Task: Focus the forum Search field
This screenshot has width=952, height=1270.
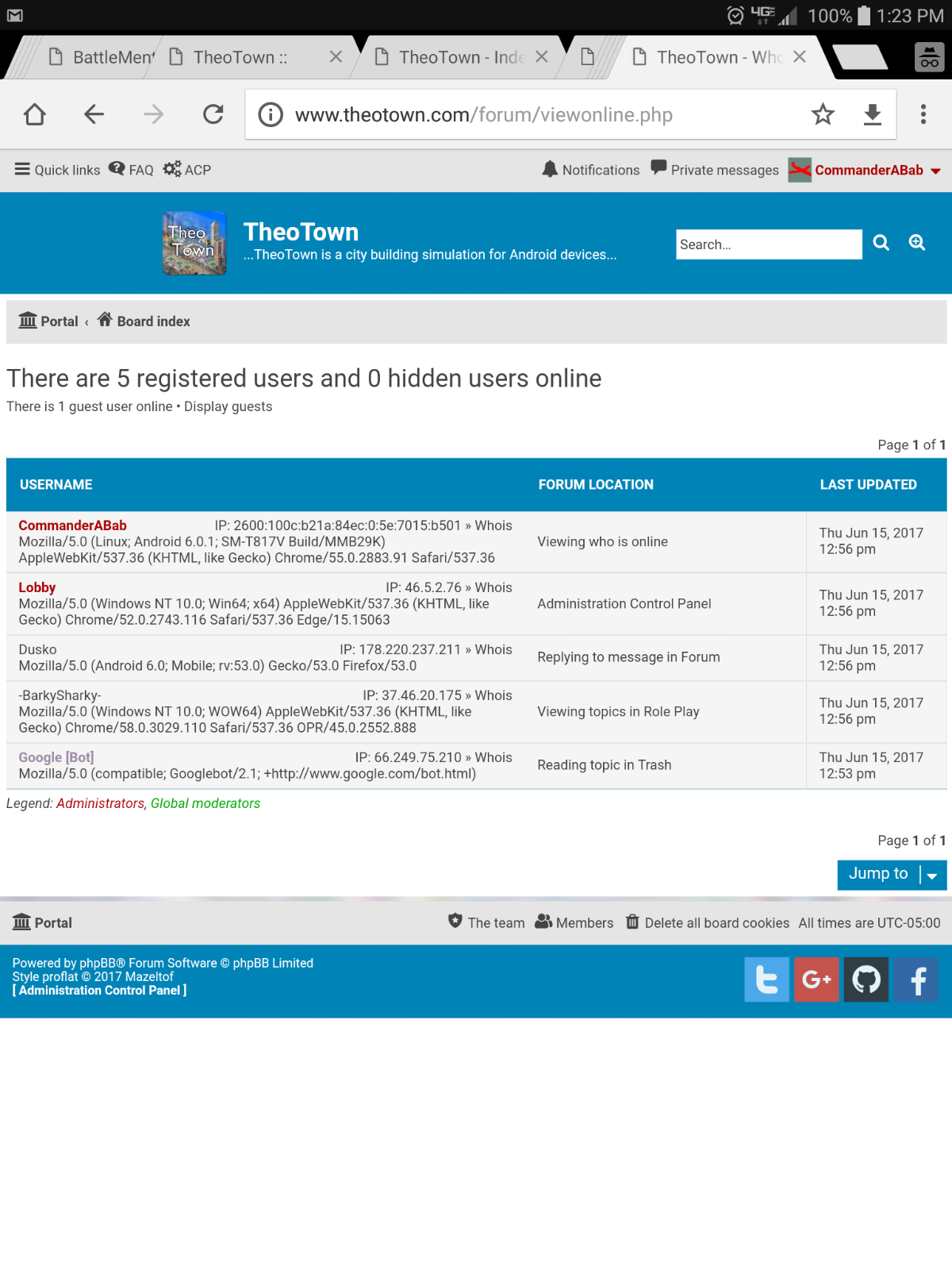Action: [x=769, y=244]
